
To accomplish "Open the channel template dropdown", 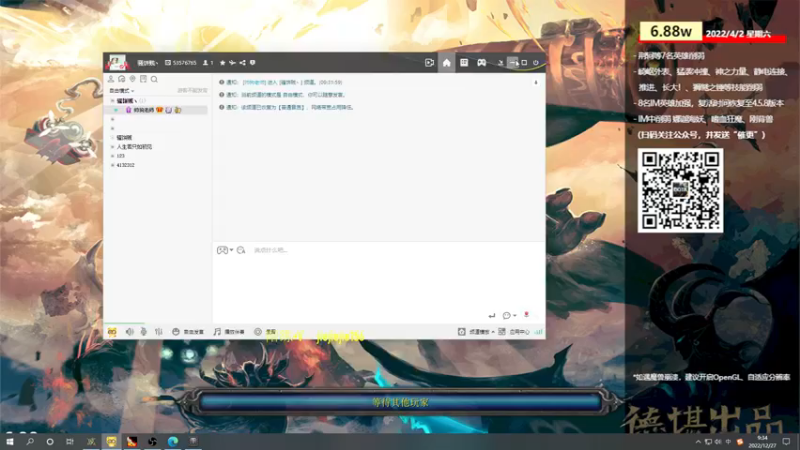I will 476,332.
